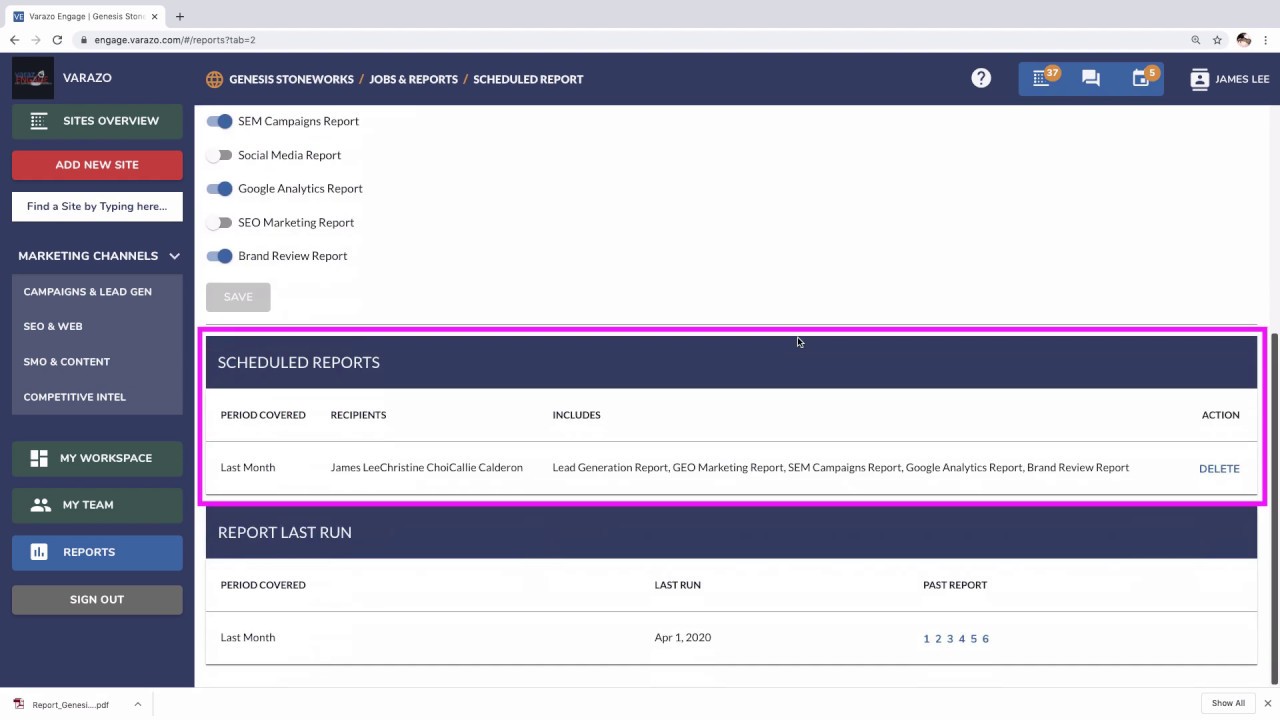Turn on SEO Marketing Report switch
Viewport: 1280px width, 720px height.
[219, 222]
